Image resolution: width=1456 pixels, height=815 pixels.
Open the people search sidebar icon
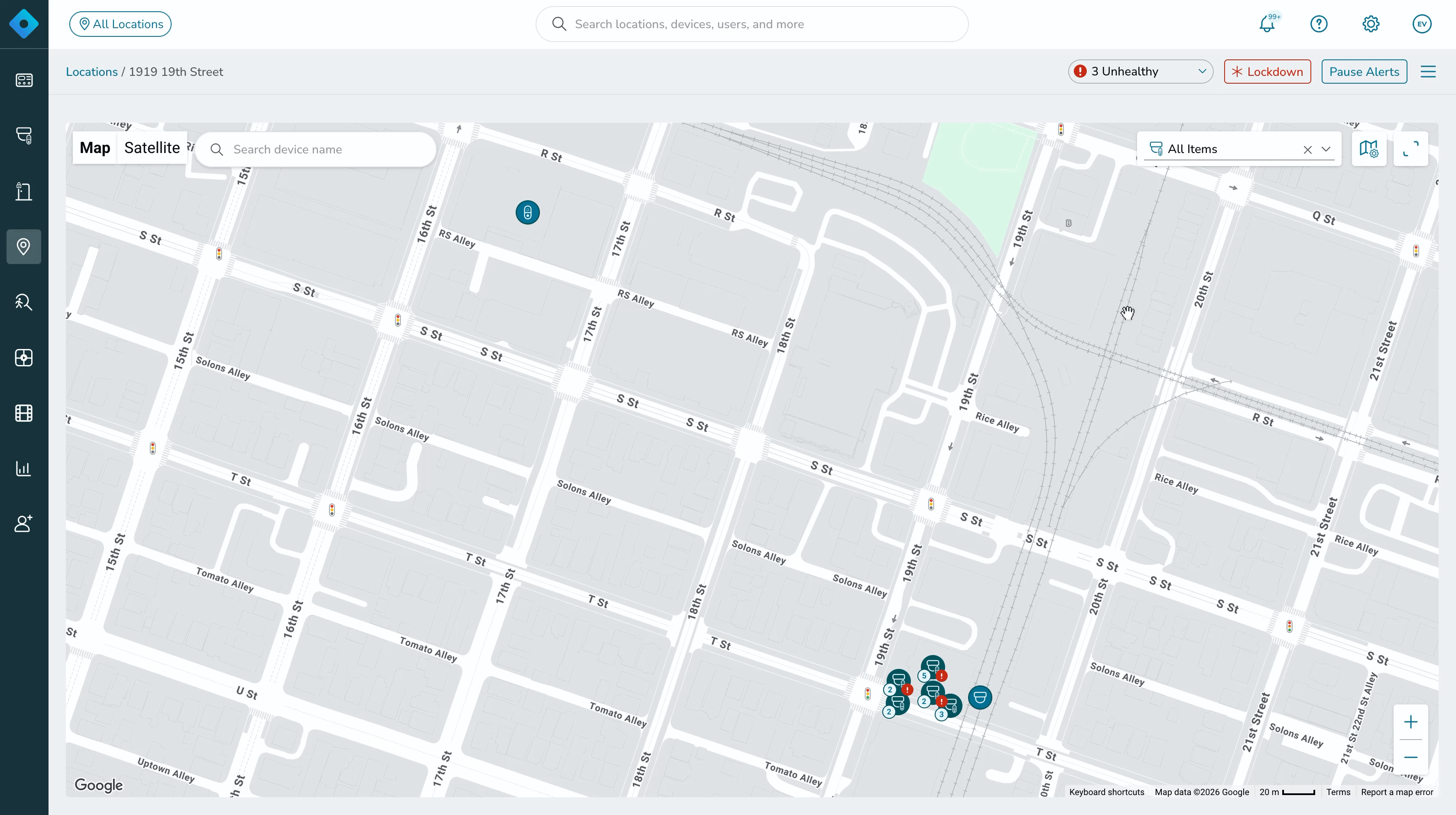coord(24,302)
